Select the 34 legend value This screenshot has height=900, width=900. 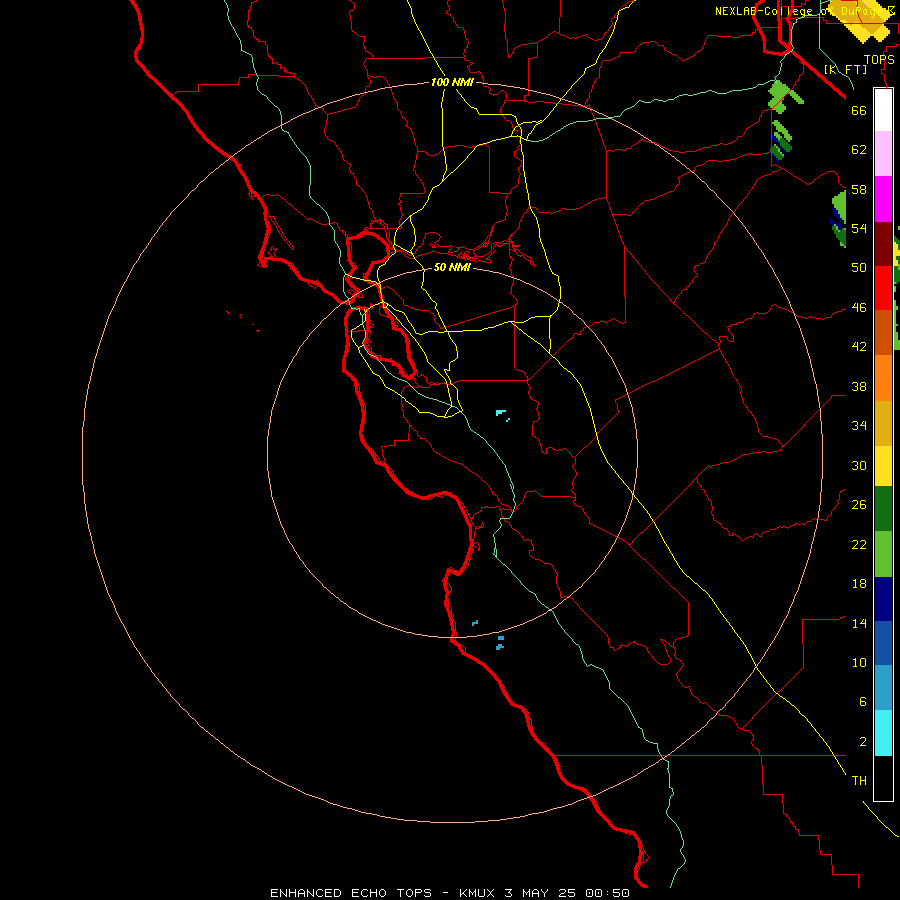tap(859, 425)
